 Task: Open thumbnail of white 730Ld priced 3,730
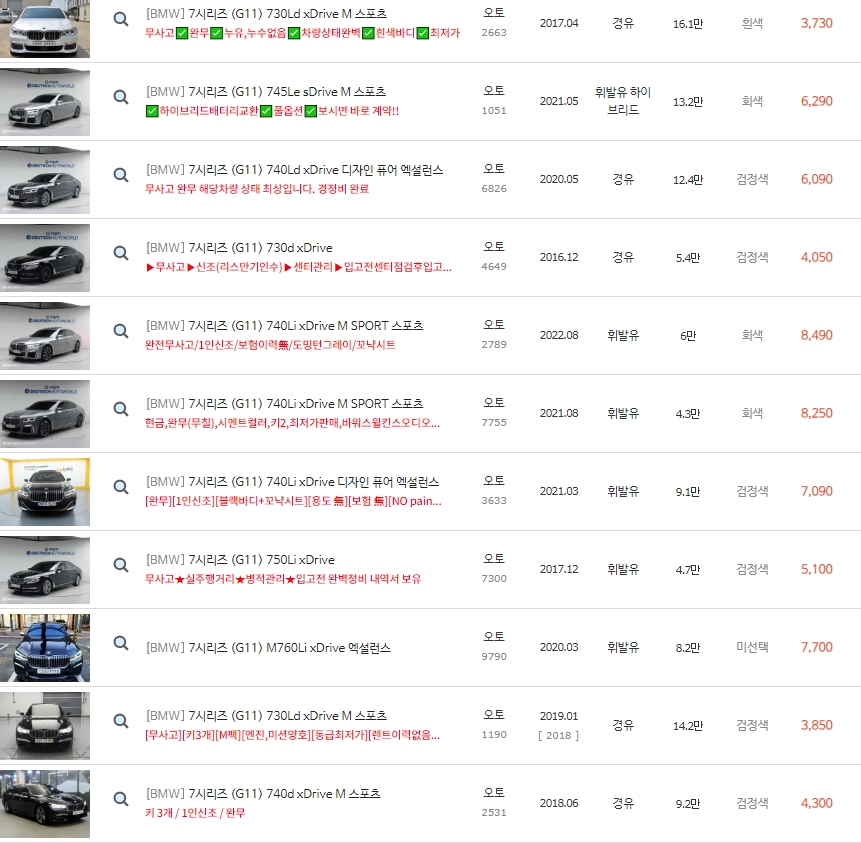coord(45,27)
